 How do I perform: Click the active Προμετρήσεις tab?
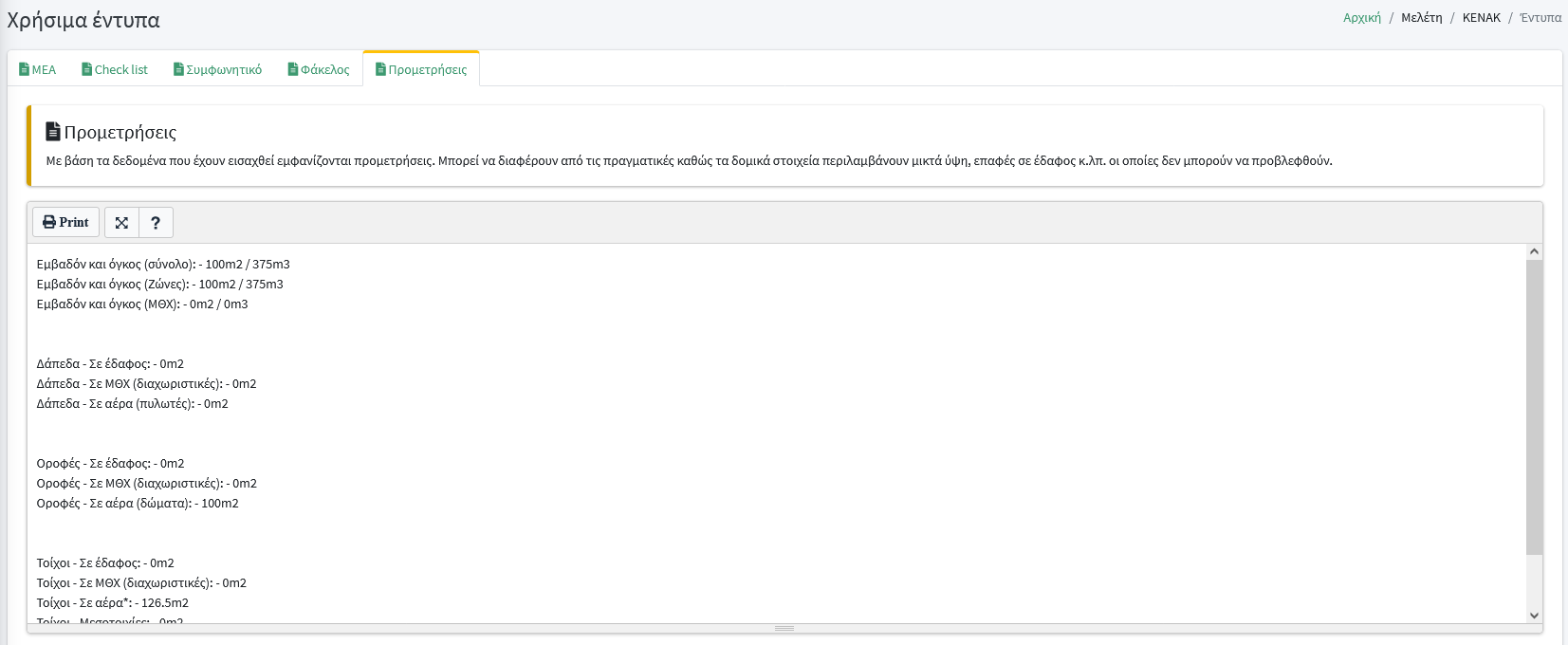point(421,69)
